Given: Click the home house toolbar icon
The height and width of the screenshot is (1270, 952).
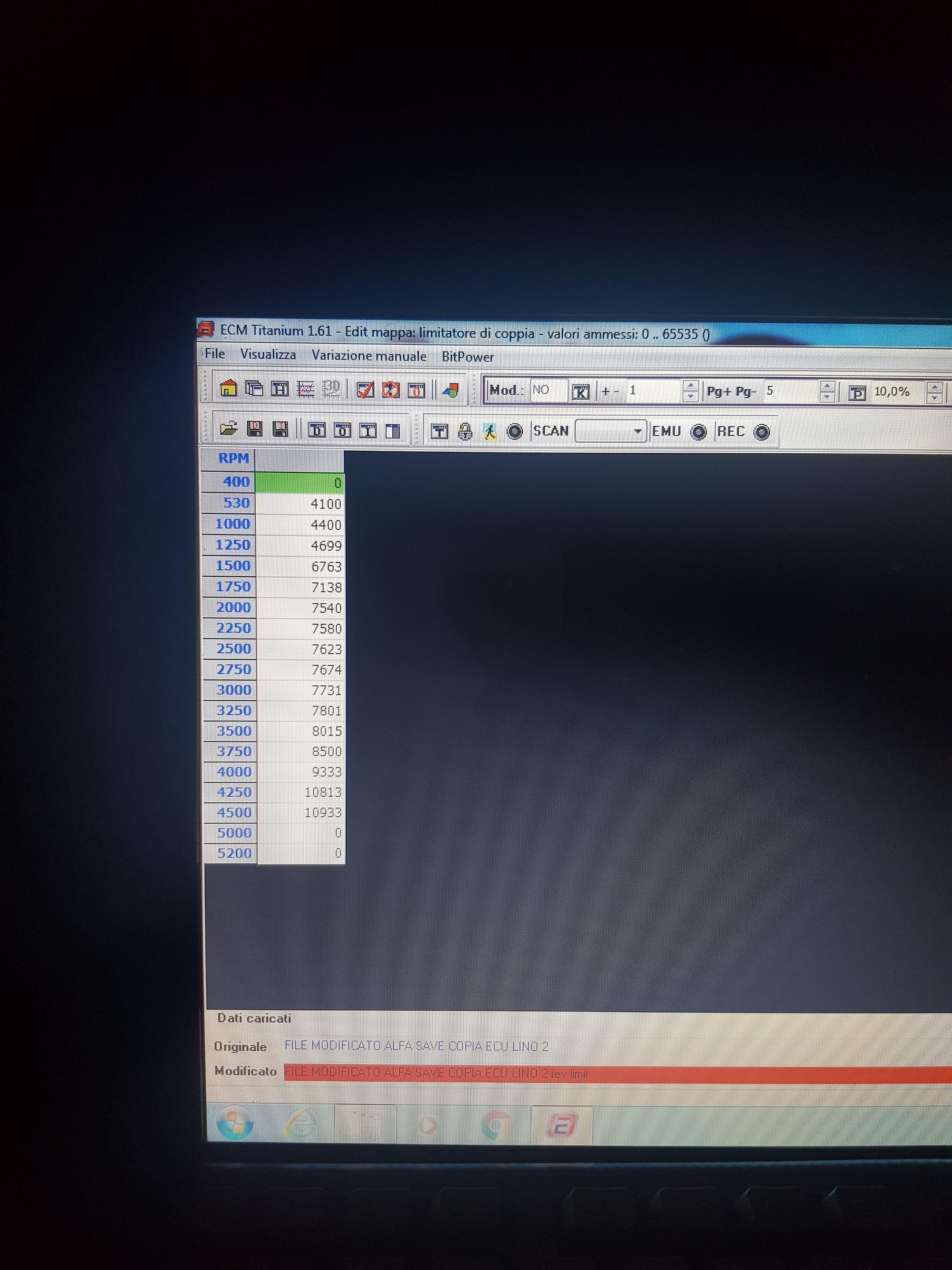Looking at the screenshot, I should pos(228,388).
